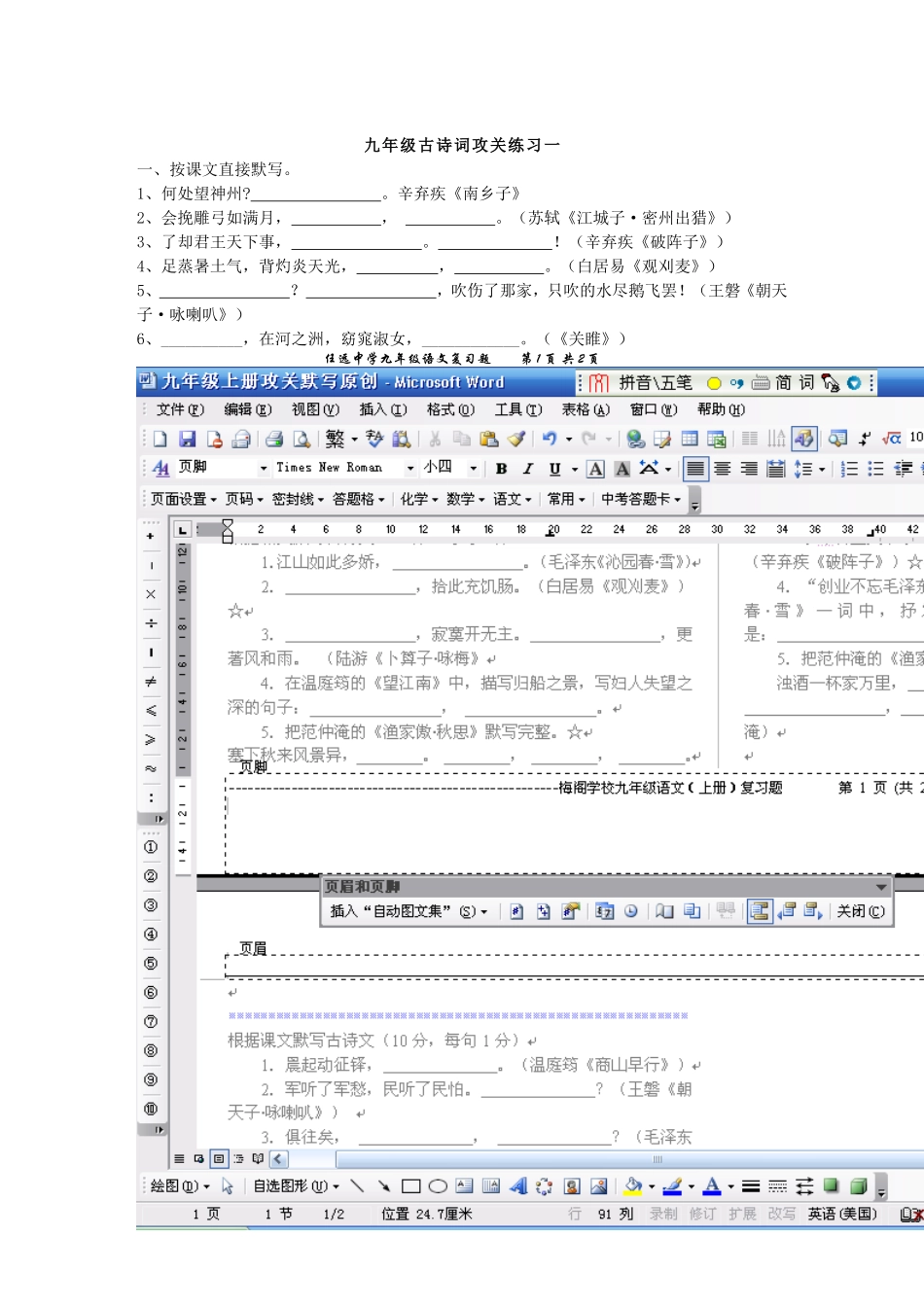
Task: Click the Text Box icon in the drawing toolbar
Action: 464,1186
